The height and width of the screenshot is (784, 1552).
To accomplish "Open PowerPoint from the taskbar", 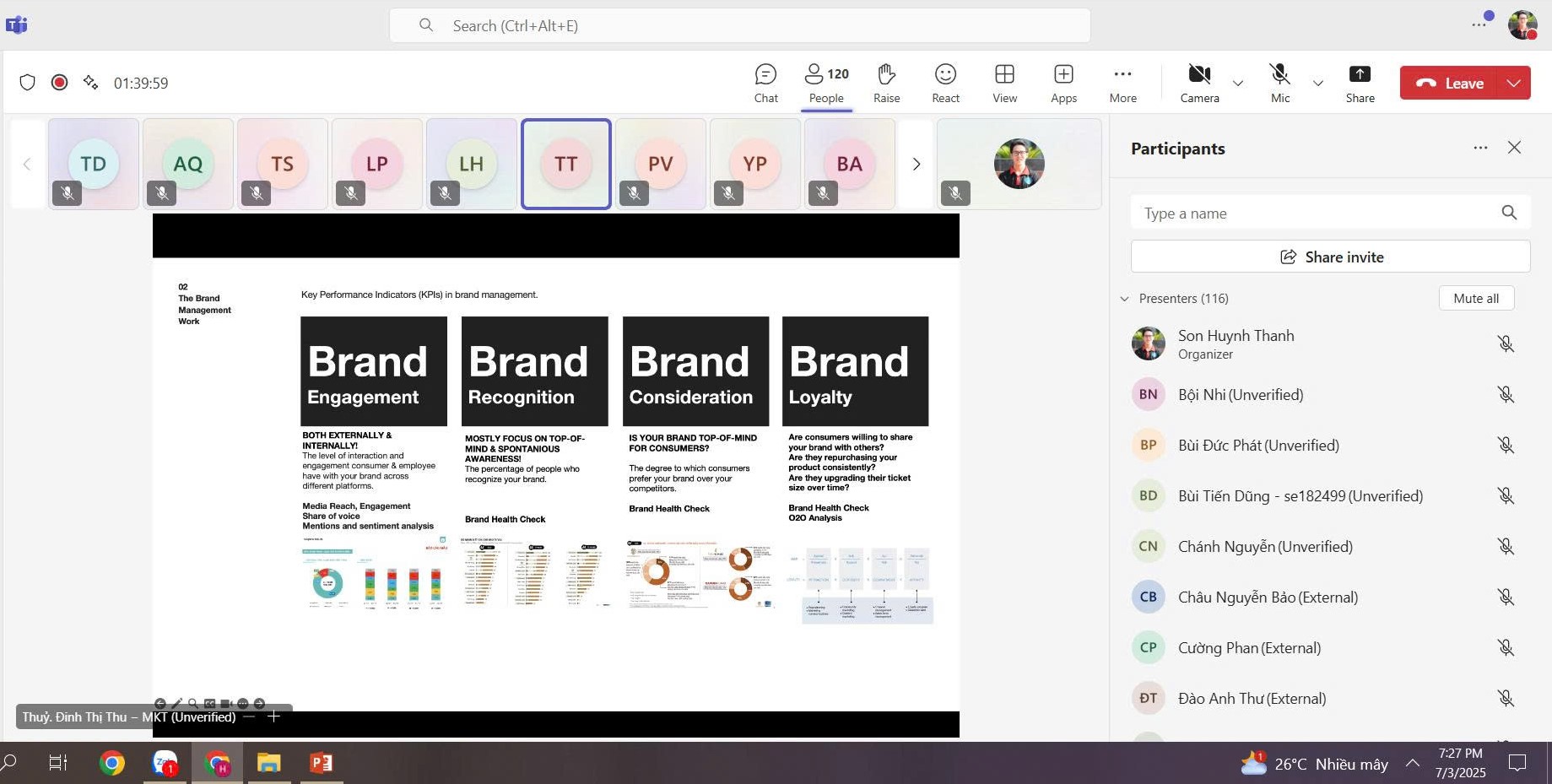I will tap(321, 764).
